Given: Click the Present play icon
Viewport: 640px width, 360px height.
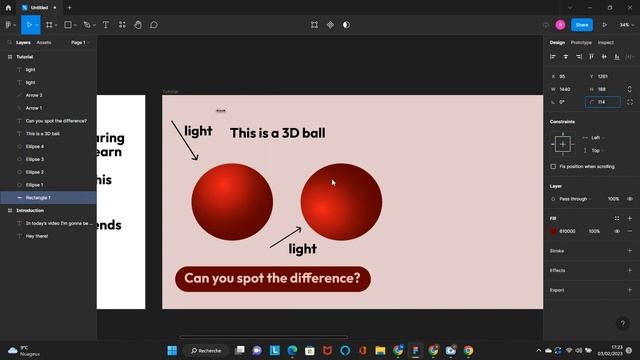Looking at the screenshot, I should pyautogui.click(x=604, y=25).
